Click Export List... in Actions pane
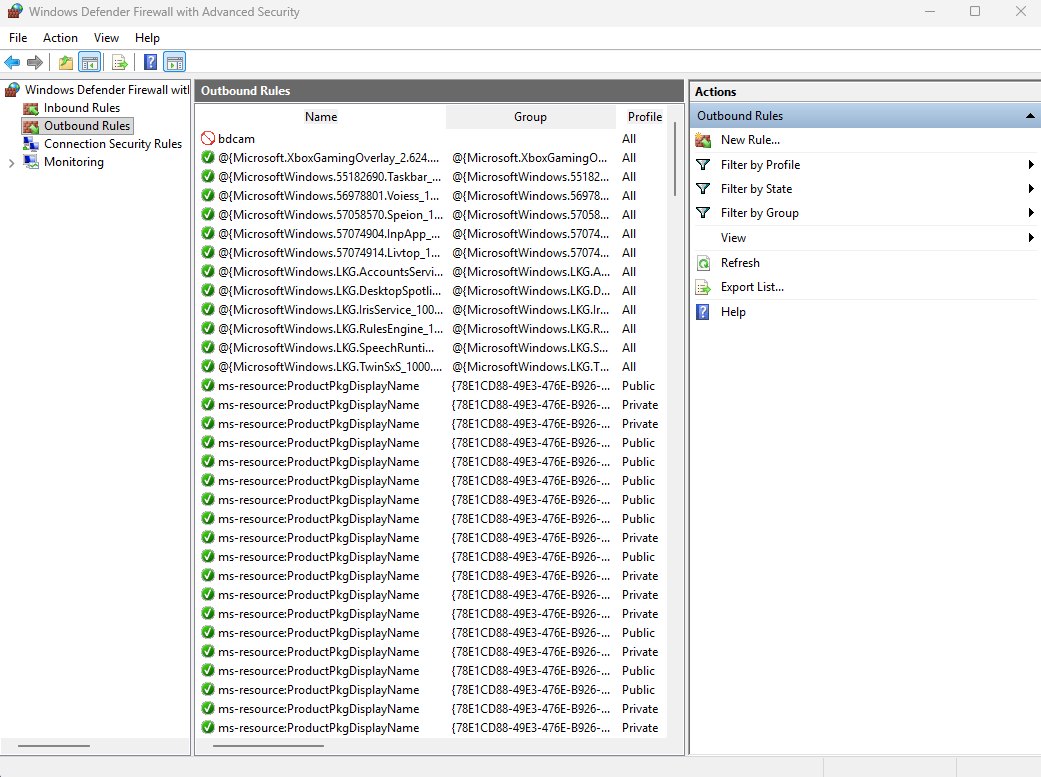The image size is (1041, 777). pos(752,288)
